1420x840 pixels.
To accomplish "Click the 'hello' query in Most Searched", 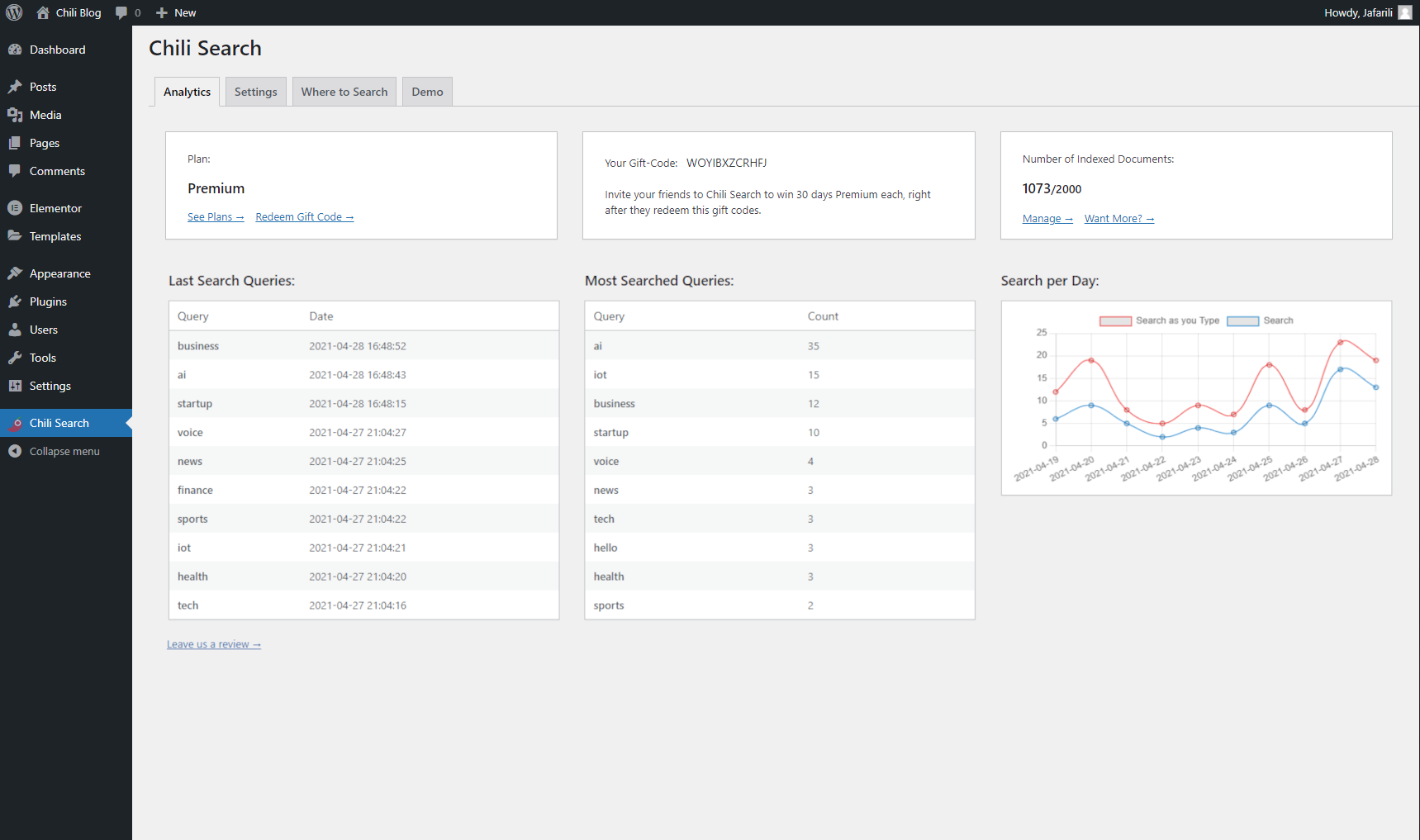I will click(606, 548).
